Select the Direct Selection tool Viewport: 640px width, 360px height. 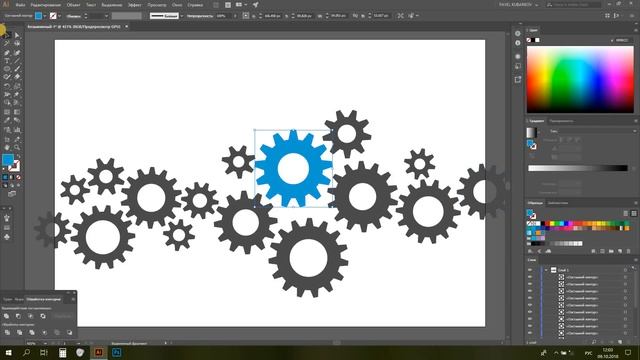[17, 36]
